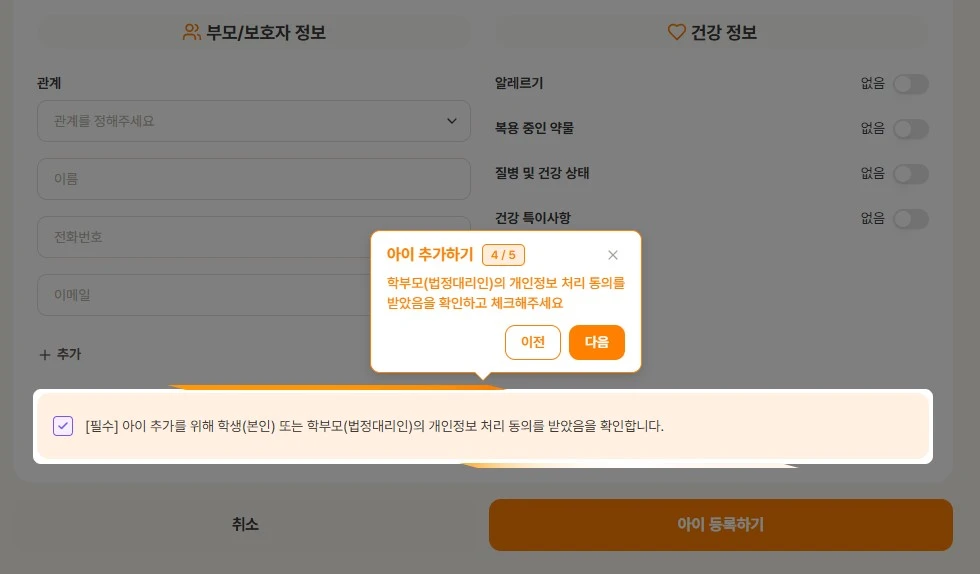The width and height of the screenshot is (980, 574).
Task: Switch on the 건강 특이사항 toggle
Action: point(911,219)
